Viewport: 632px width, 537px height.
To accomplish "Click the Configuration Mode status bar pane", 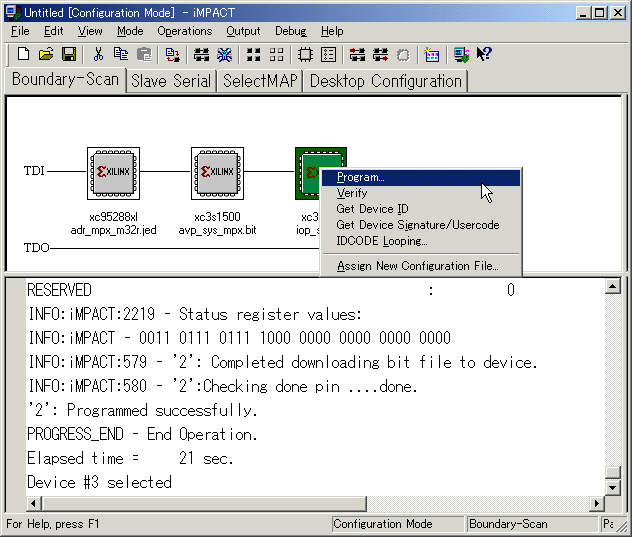I will click(397, 524).
